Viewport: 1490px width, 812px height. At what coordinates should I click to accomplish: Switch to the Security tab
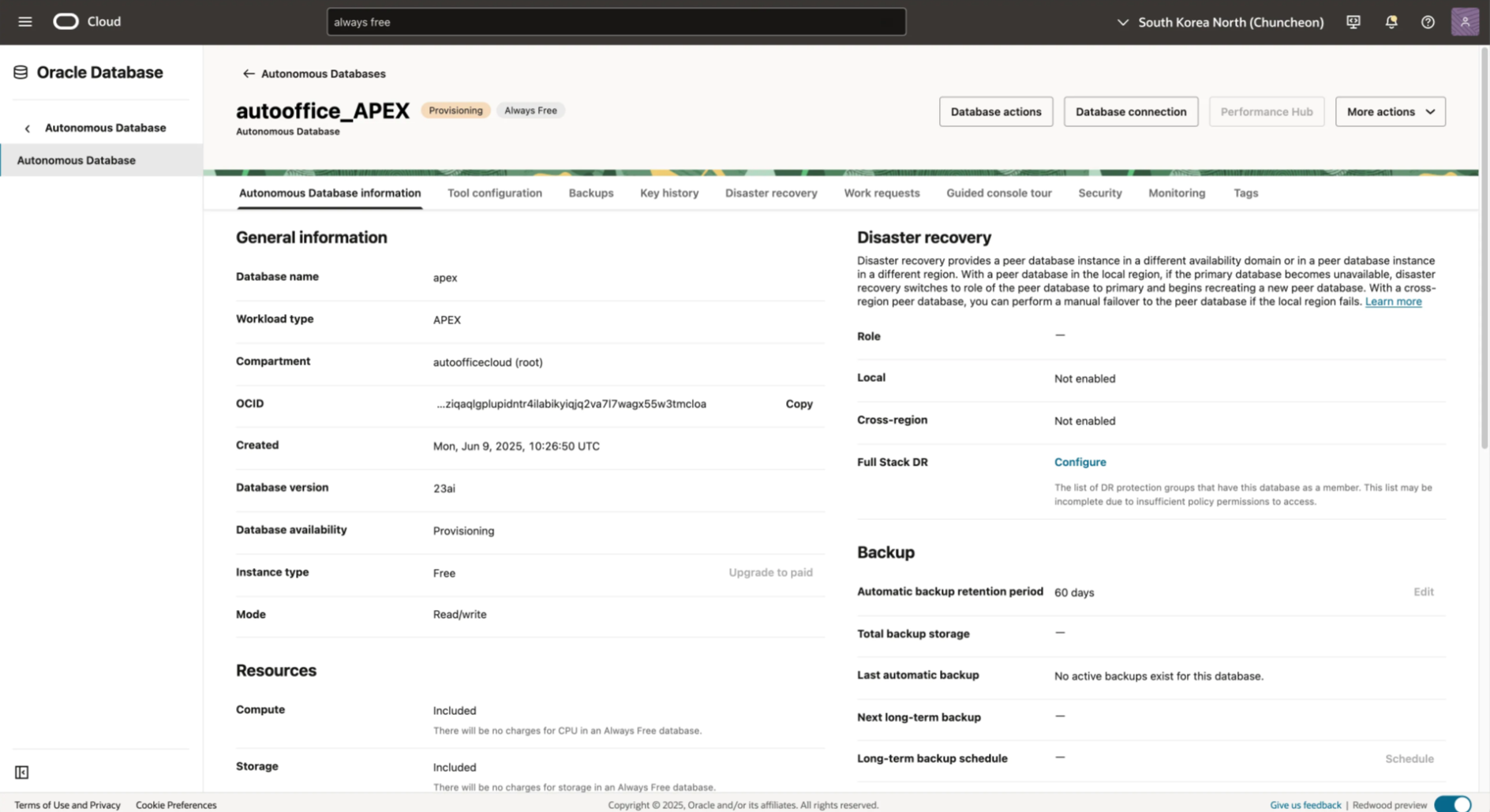1100,193
